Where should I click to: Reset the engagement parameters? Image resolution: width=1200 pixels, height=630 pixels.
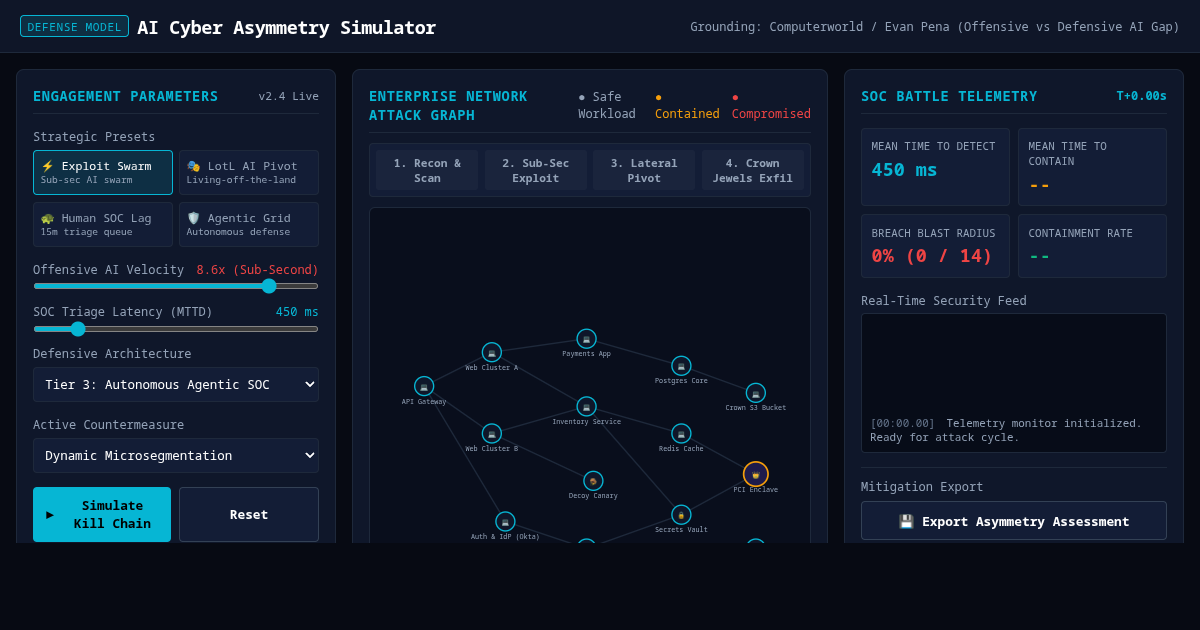click(249, 514)
